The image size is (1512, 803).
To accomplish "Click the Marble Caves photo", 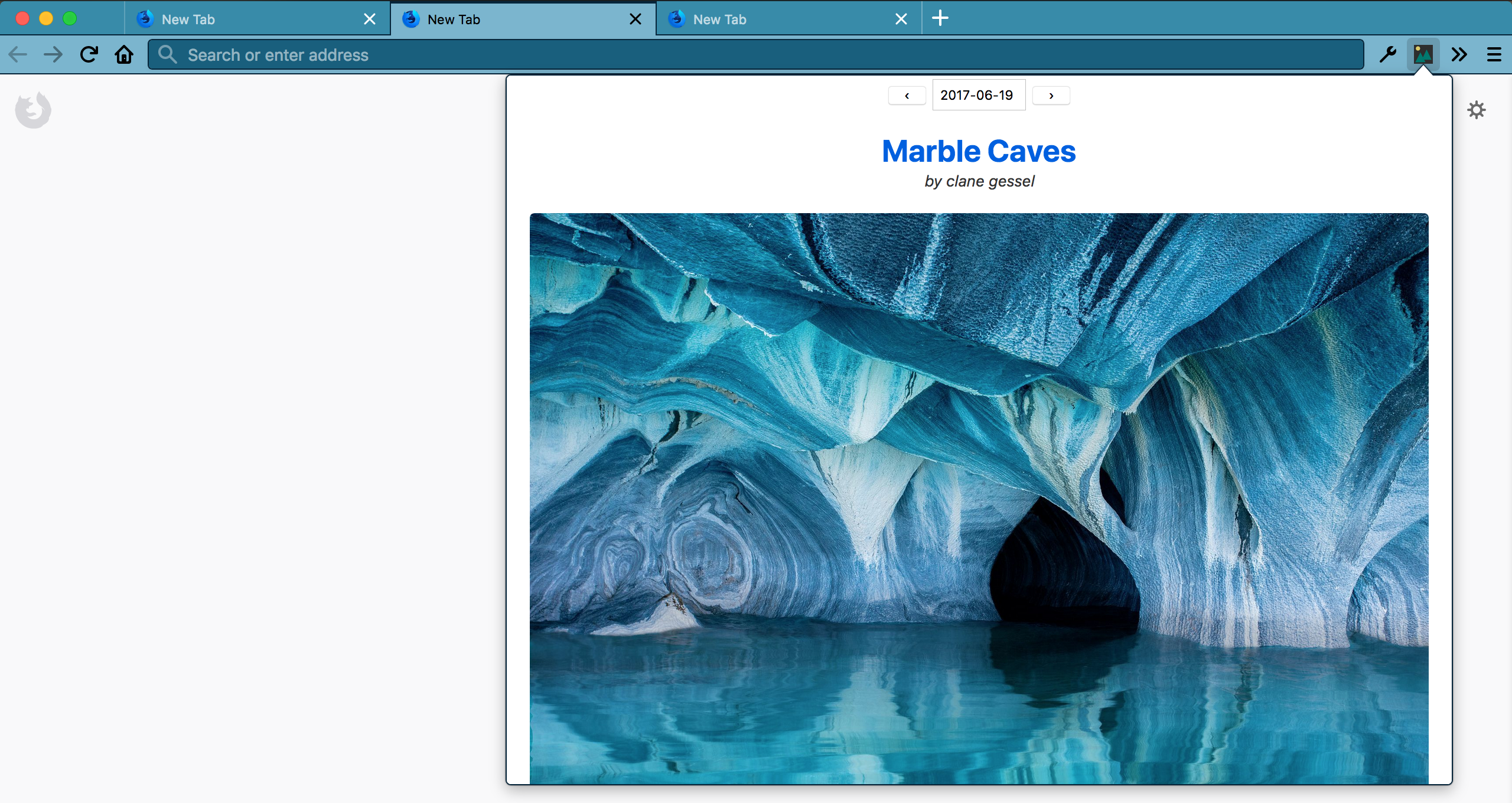I will (979, 498).
